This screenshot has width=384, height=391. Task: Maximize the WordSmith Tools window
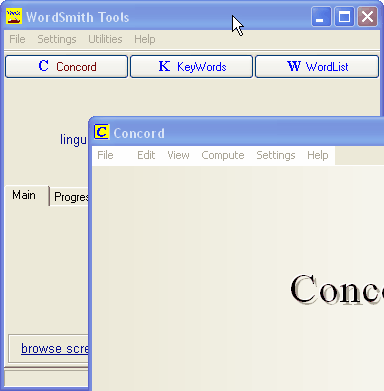coord(344,17)
